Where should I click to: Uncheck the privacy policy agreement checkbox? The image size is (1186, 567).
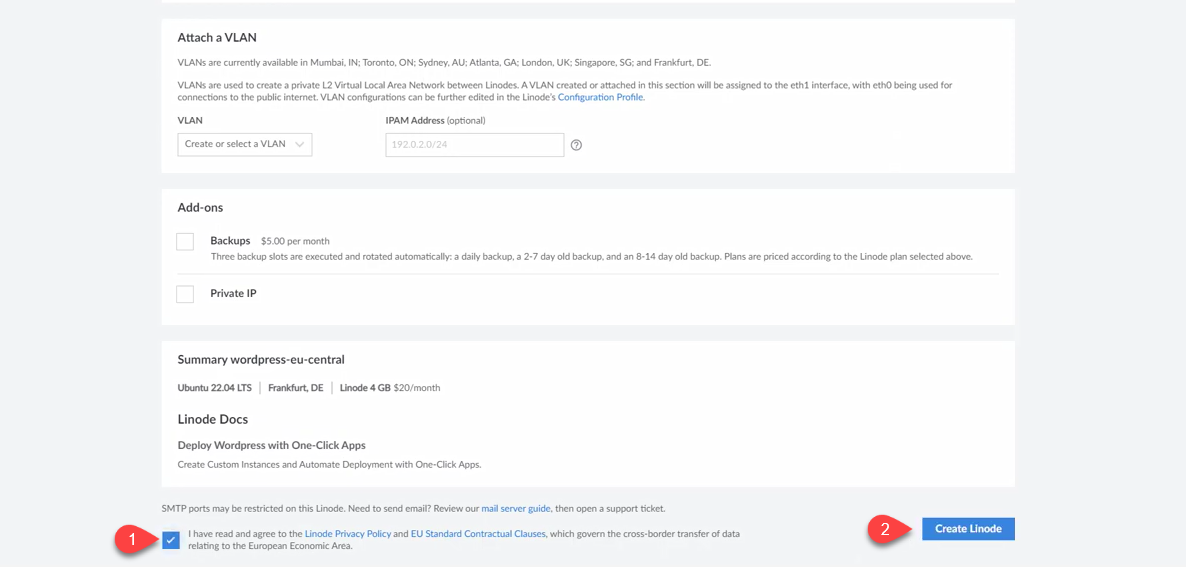point(171,540)
